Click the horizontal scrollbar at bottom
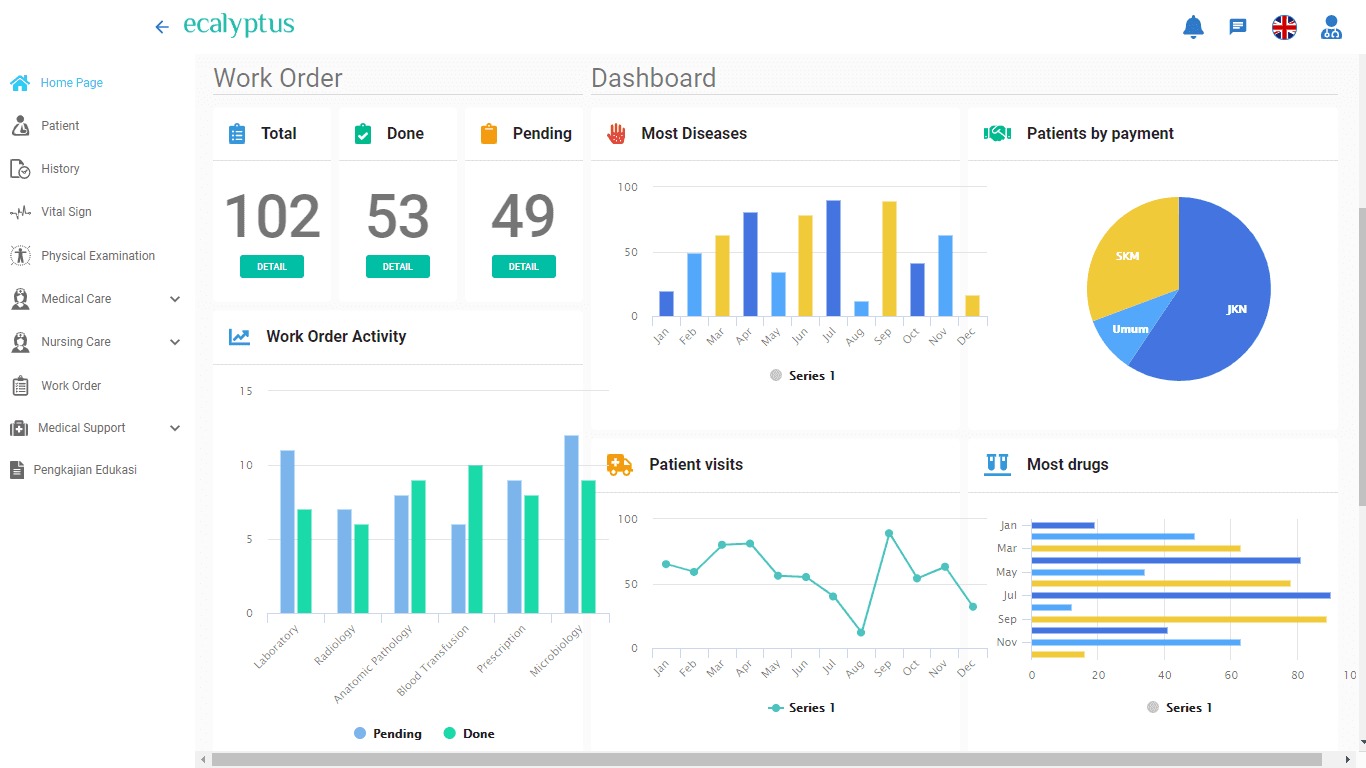The width and height of the screenshot is (1366, 768). click(x=700, y=760)
